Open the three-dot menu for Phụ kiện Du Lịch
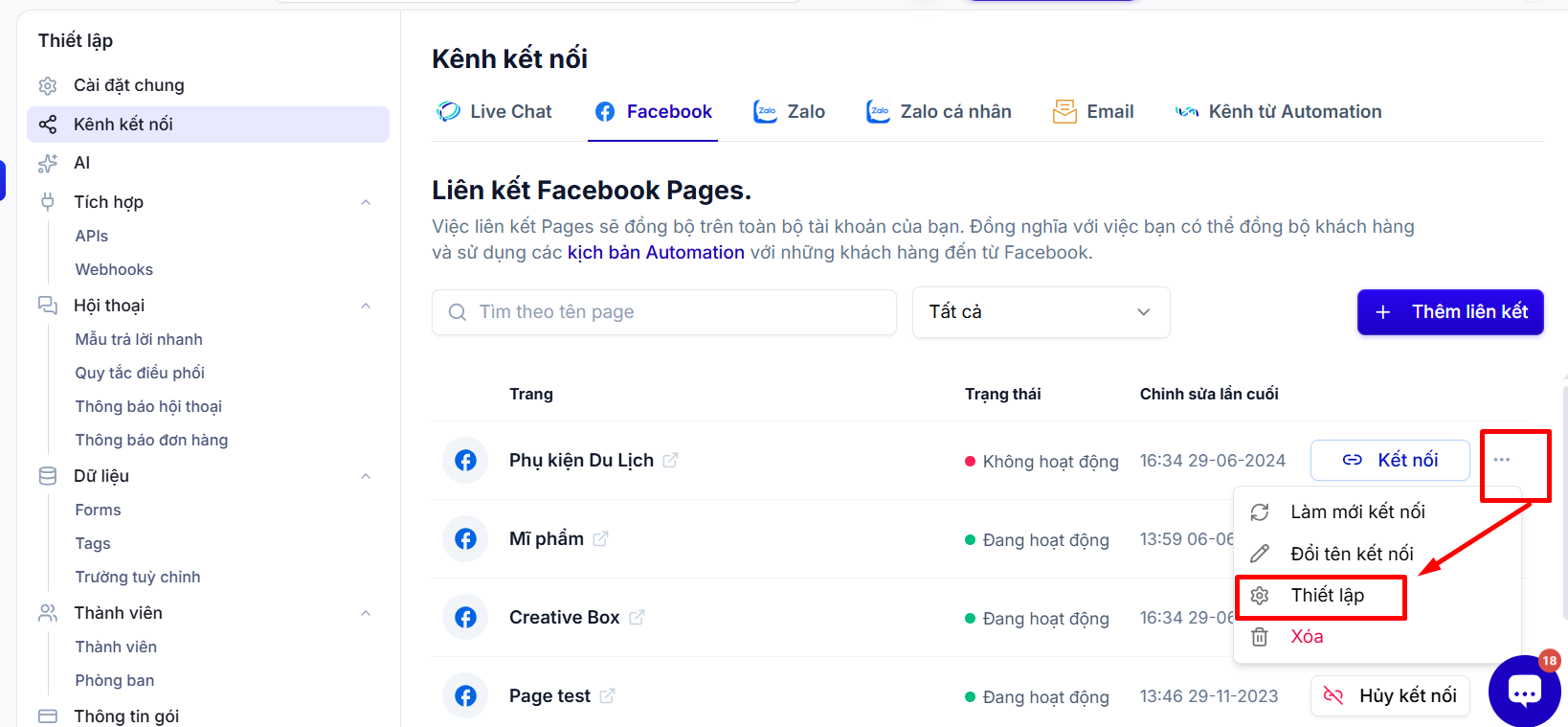The width and height of the screenshot is (1568, 727). [1501, 460]
